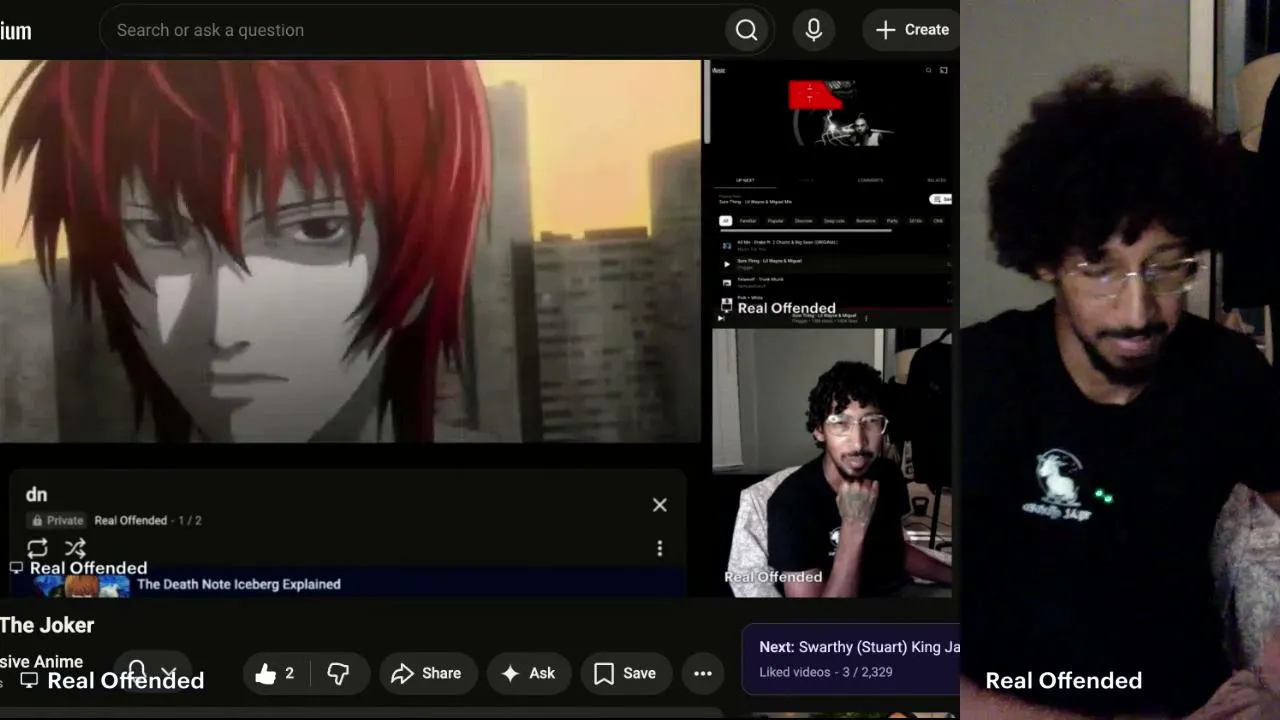This screenshot has width=1280, height=720.
Task: Toggle shuffle for the dn playlist
Action: coord(75,548)
